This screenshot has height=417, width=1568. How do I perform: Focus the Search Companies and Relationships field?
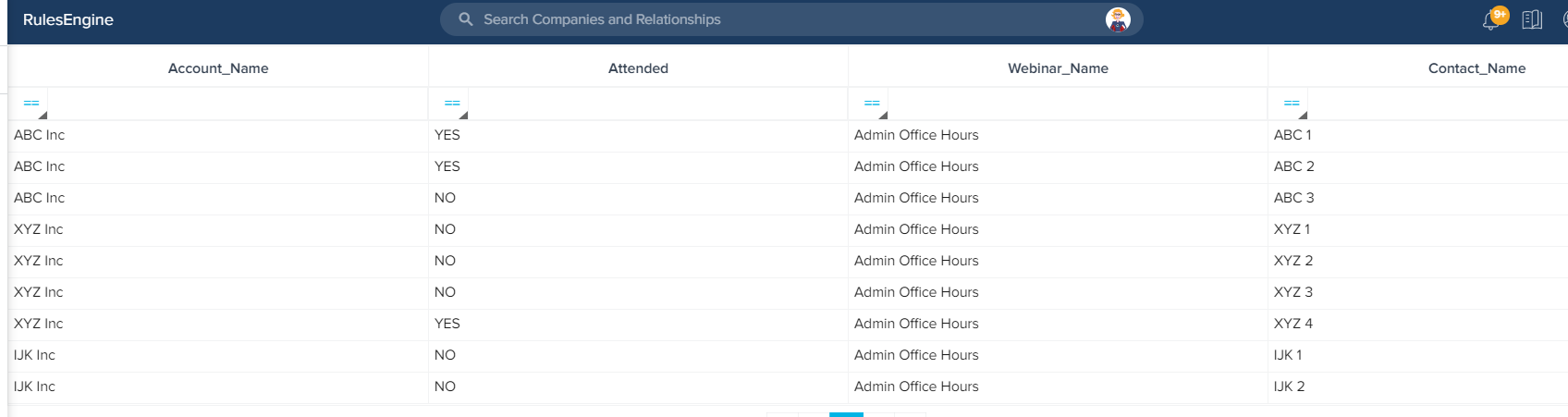(790, 19)
